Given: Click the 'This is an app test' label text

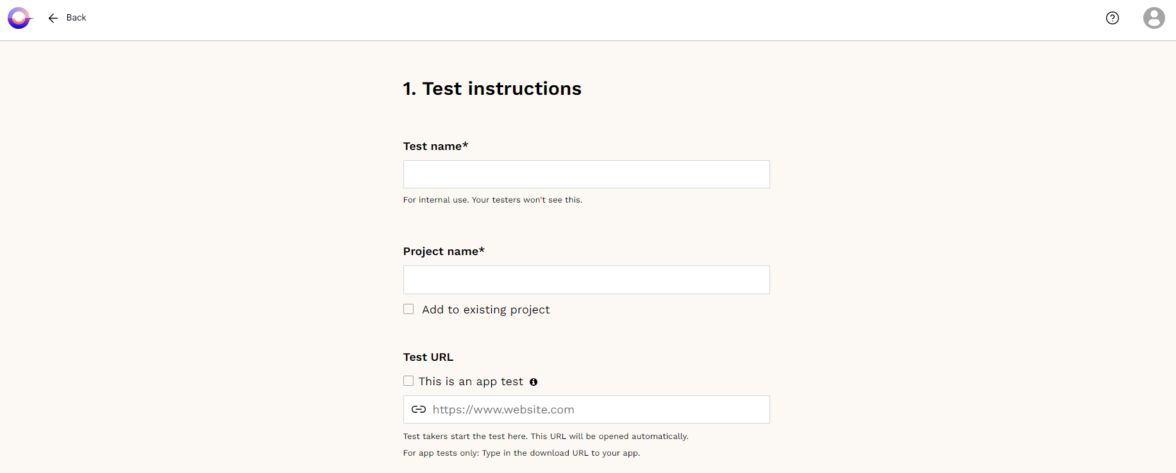Looking at the screenshot, I should click(470, 381).
